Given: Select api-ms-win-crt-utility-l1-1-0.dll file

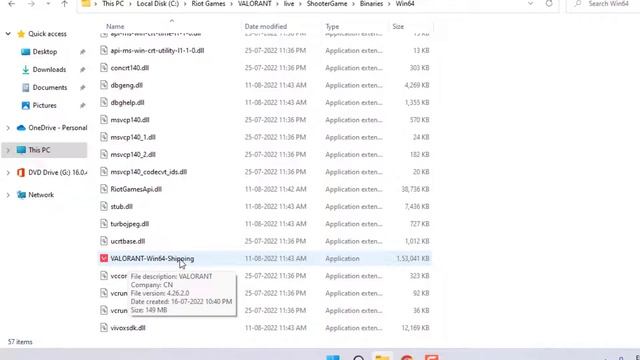Looking at the screenshot, I should 157,51.
